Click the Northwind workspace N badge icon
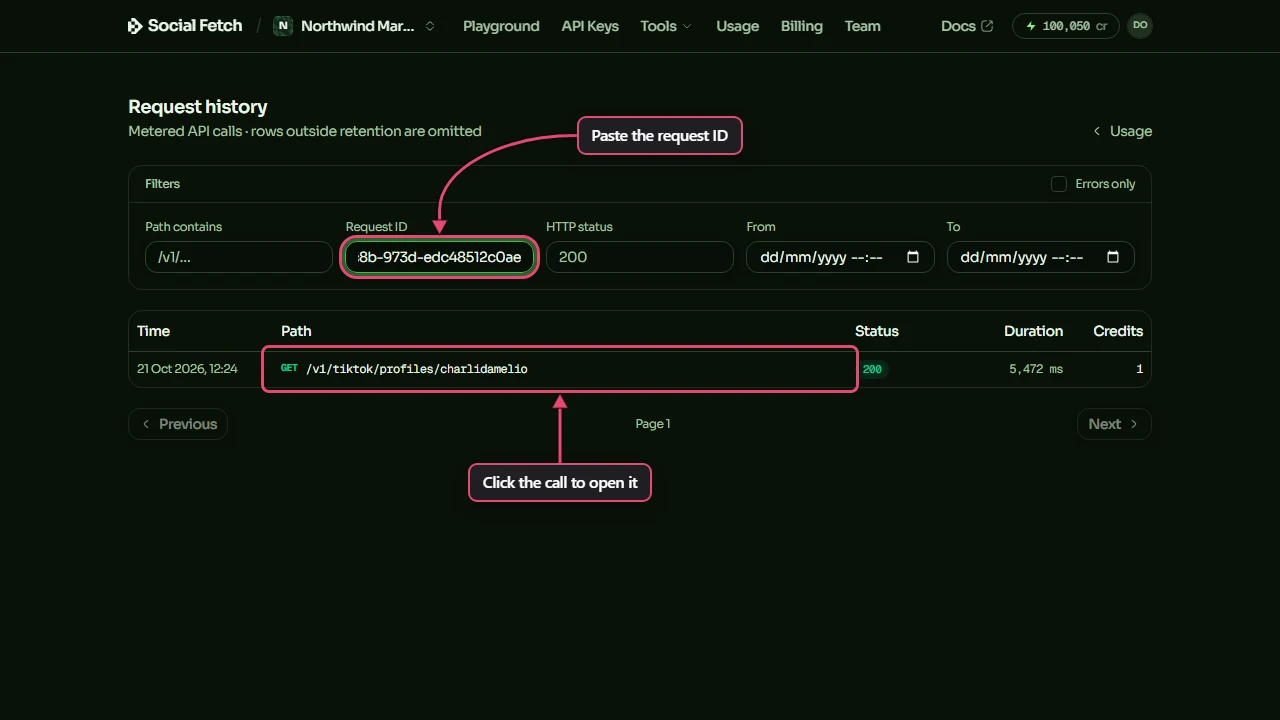The image size is (1280, 720). pyautogui.click(x=283, y=26)
